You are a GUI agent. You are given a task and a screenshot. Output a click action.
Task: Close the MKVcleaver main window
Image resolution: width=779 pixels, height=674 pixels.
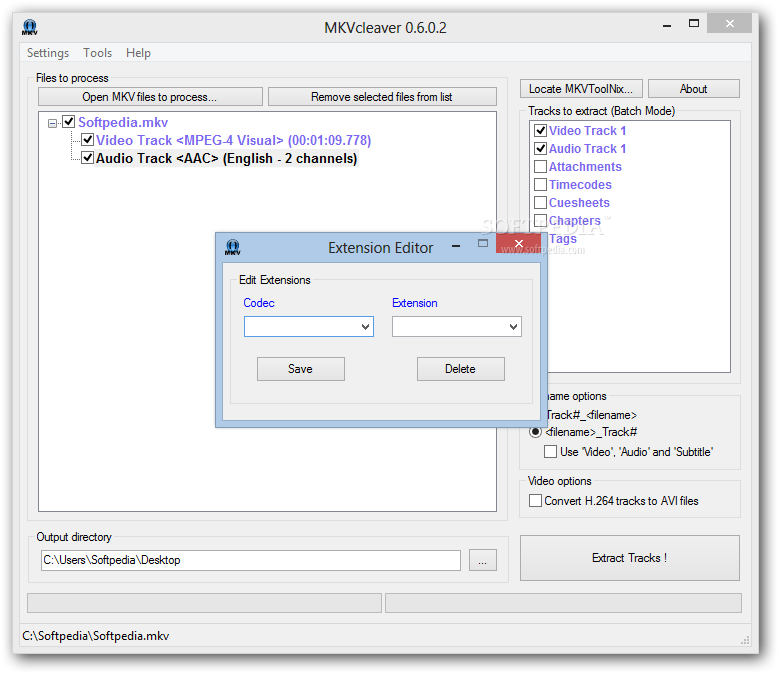pyautogui.click(x=729, y=23)
